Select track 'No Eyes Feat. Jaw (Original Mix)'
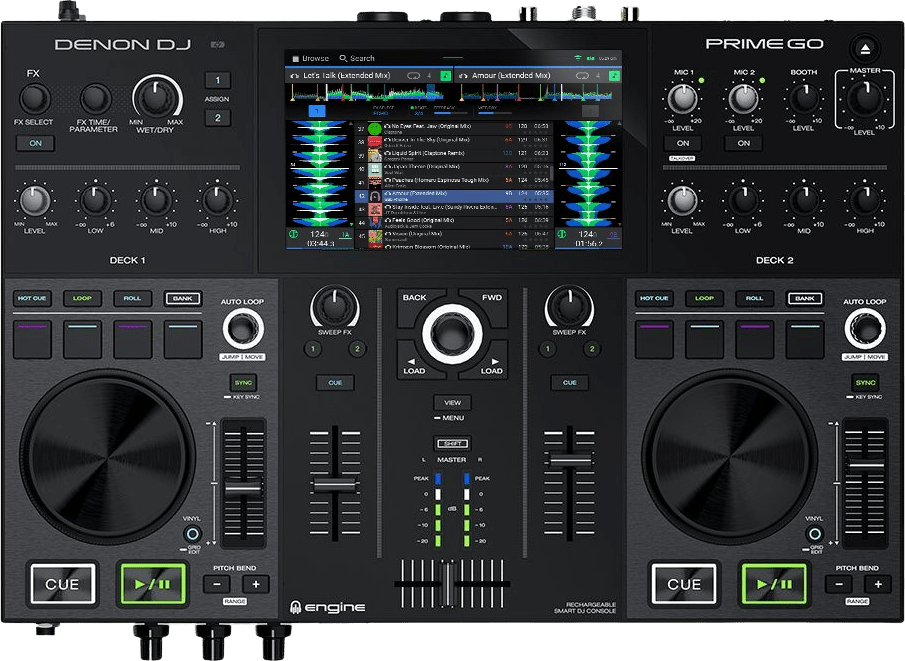This screenshot has height=661, width=905. pos(454,128)
